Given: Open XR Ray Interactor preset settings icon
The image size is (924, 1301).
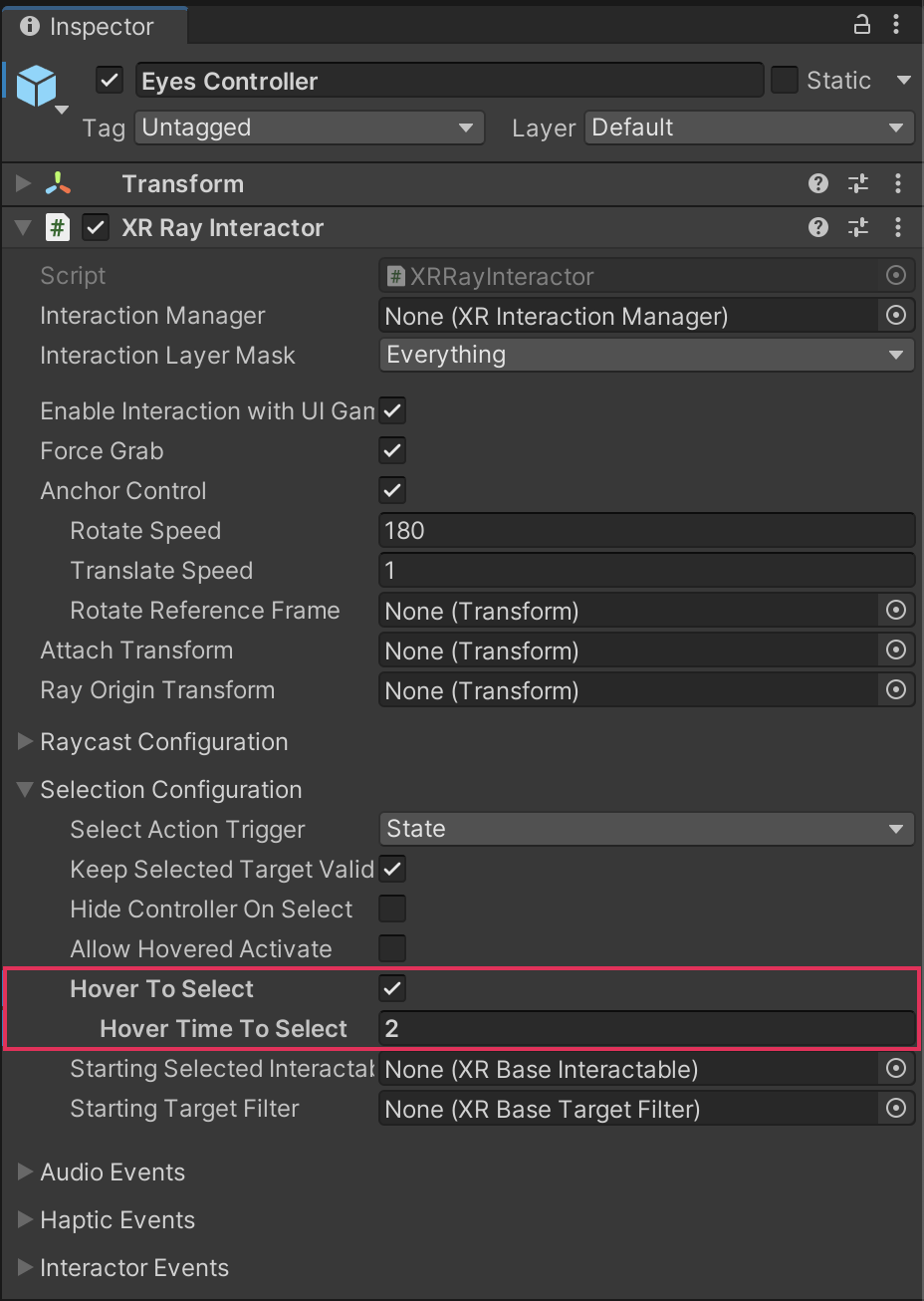Looking at the screenshot, I should click(x=858, y=227).
